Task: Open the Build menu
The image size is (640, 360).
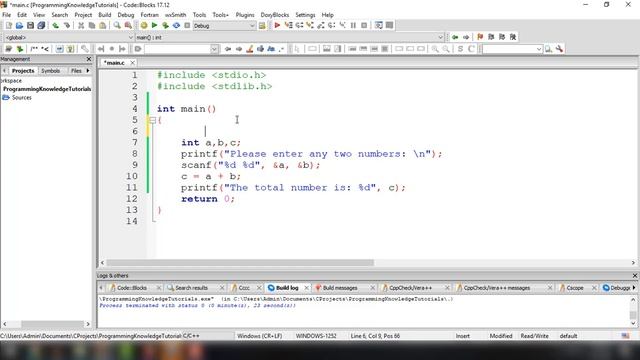Action: 104,15
